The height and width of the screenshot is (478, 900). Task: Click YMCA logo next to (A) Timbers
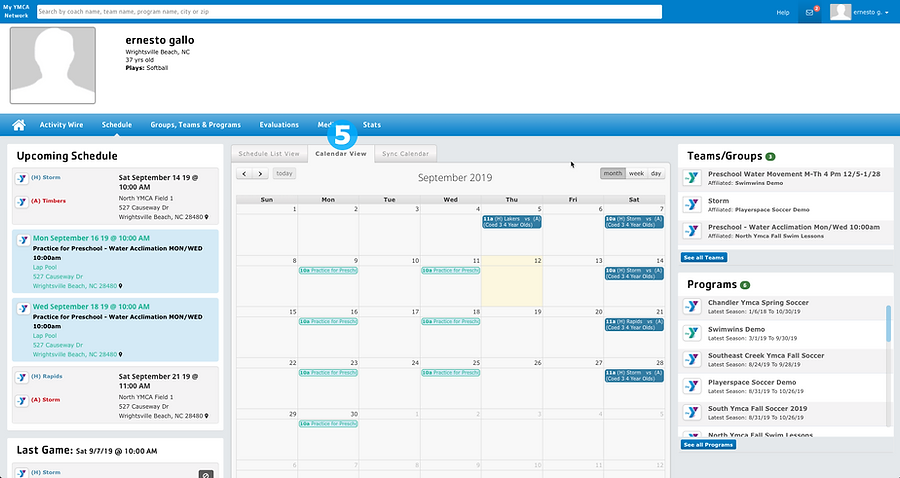[22, 202]
